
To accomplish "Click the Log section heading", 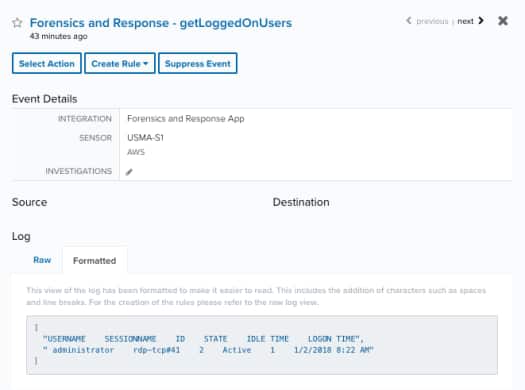I will [21, 236].
